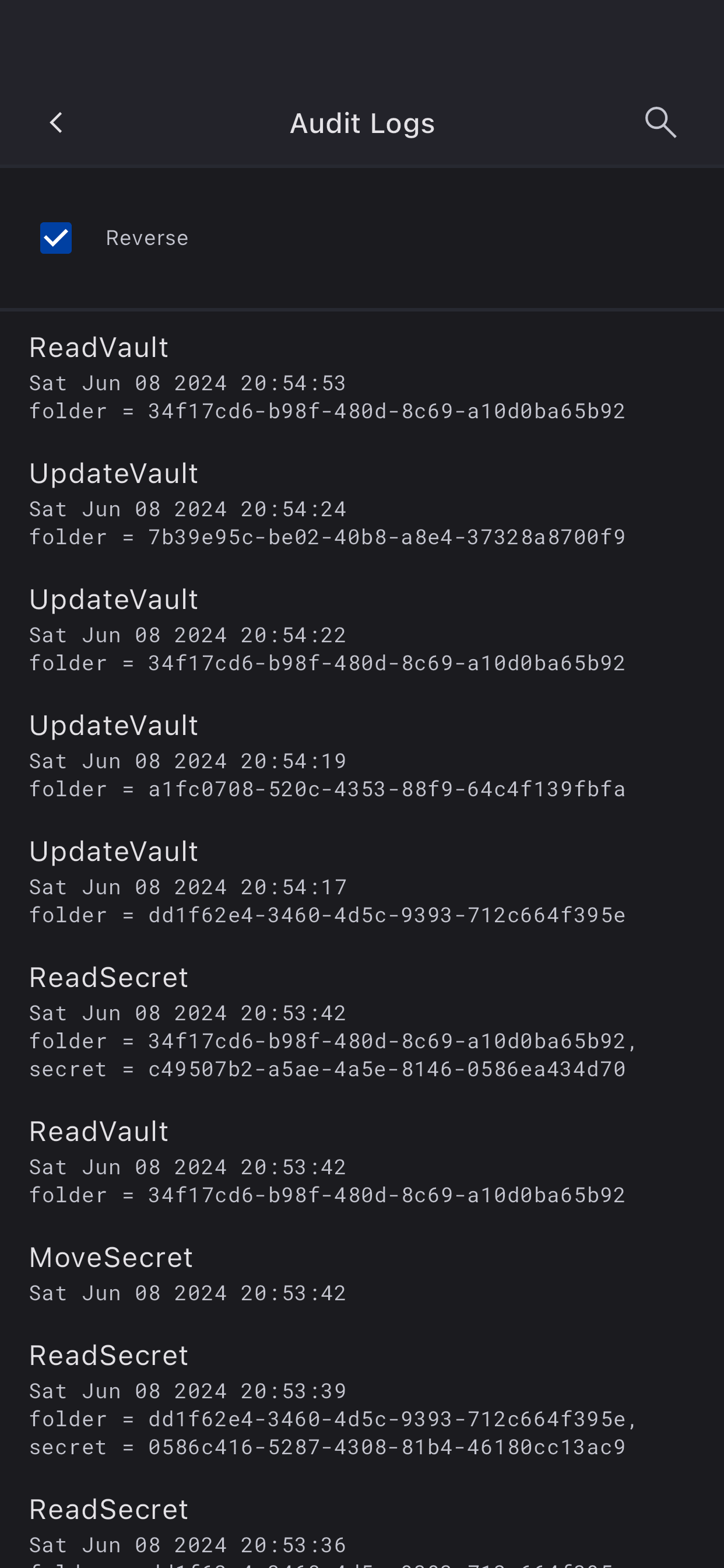Image resolution: width=724 pixels, height=1568 pixels.
Task: Select the UpdateVault log at 20:54:24
Action: (x=362, y=503)
